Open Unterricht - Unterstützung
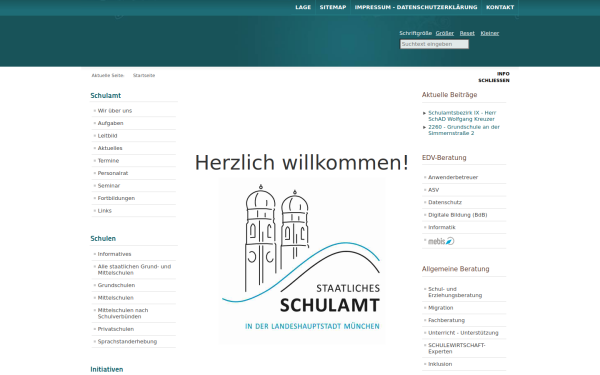 pyautogui.click(x=463, y=333)
